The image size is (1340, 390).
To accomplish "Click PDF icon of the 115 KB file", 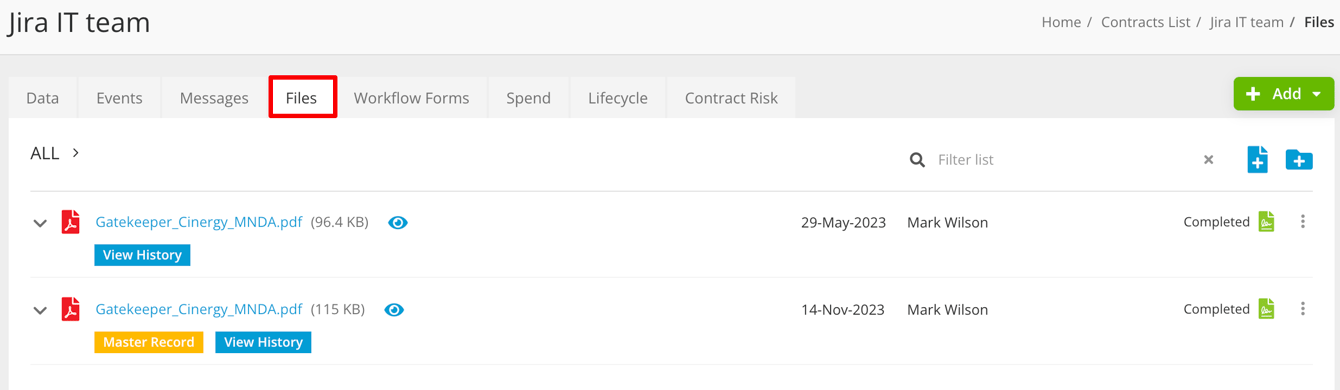I will [x=70, y=309].
